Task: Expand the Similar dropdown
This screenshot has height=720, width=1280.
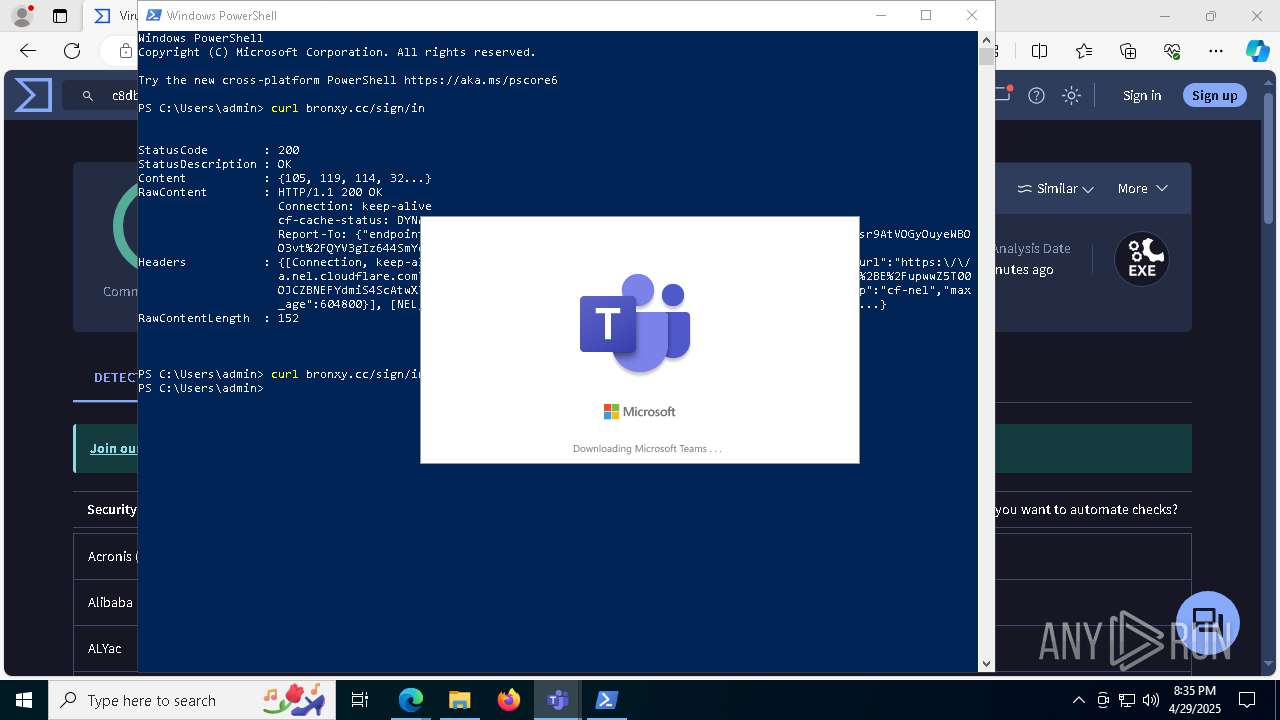Action: [1055, 188]
